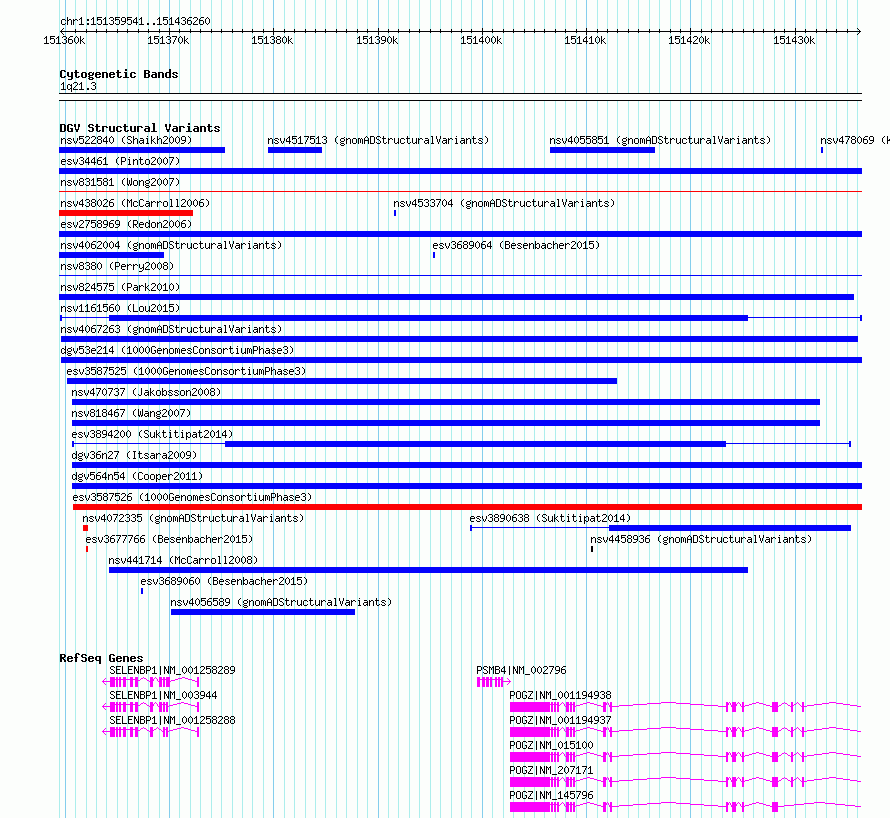Image resolution: width=890 pixels, height=818 pixels.
Task: Click the red esv3587526 variant bar
Action: coord(467,507)
